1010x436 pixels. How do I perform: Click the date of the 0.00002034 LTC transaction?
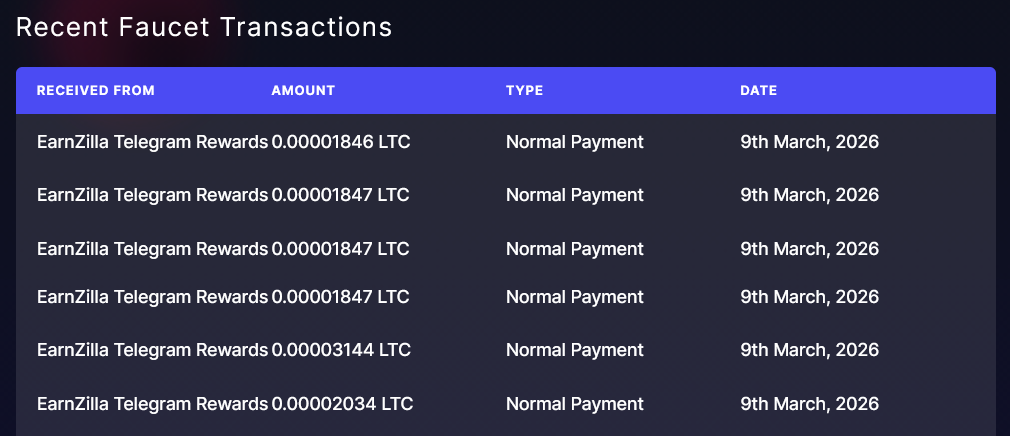coord(809,404)
